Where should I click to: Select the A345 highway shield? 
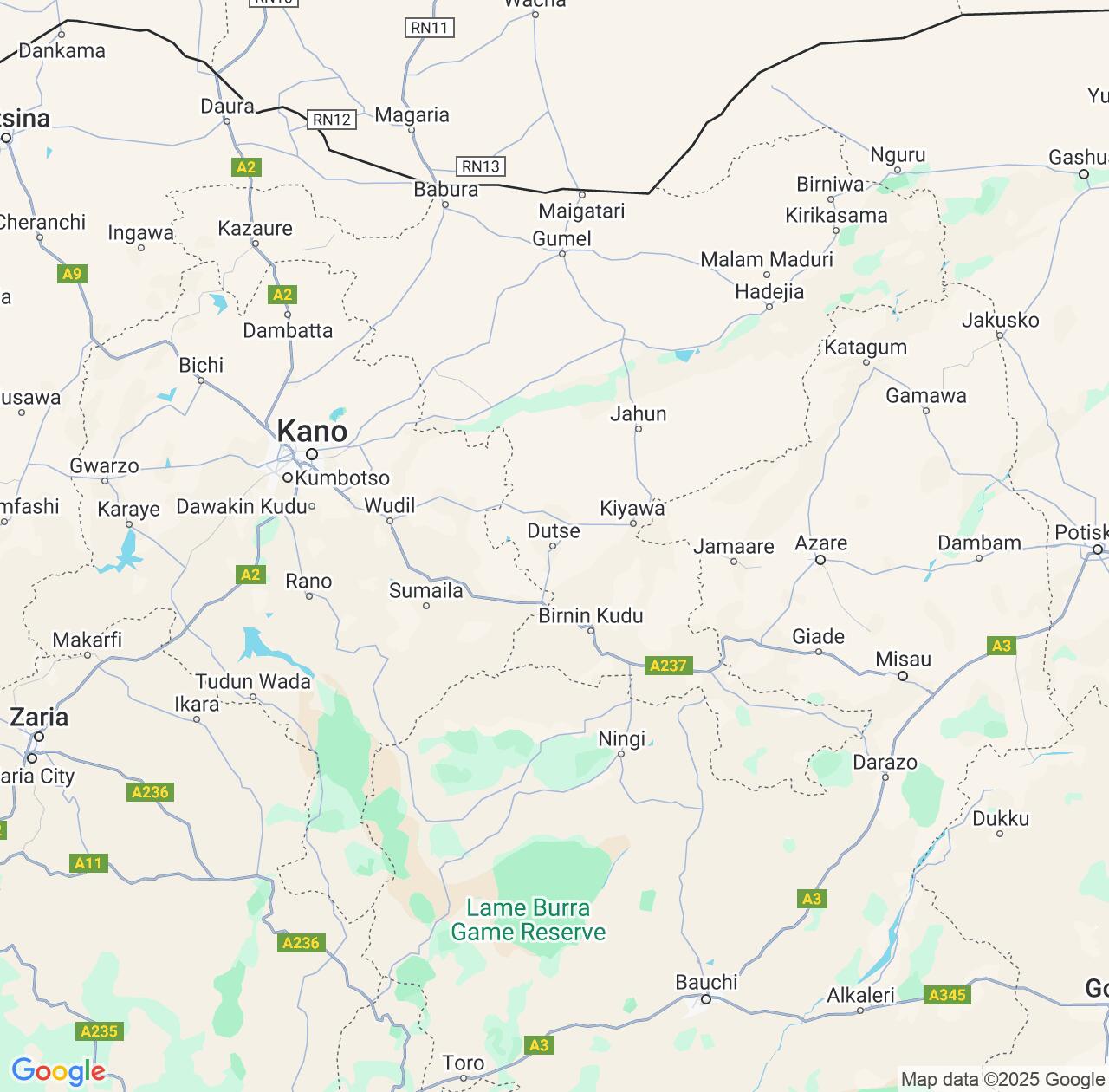947,995
